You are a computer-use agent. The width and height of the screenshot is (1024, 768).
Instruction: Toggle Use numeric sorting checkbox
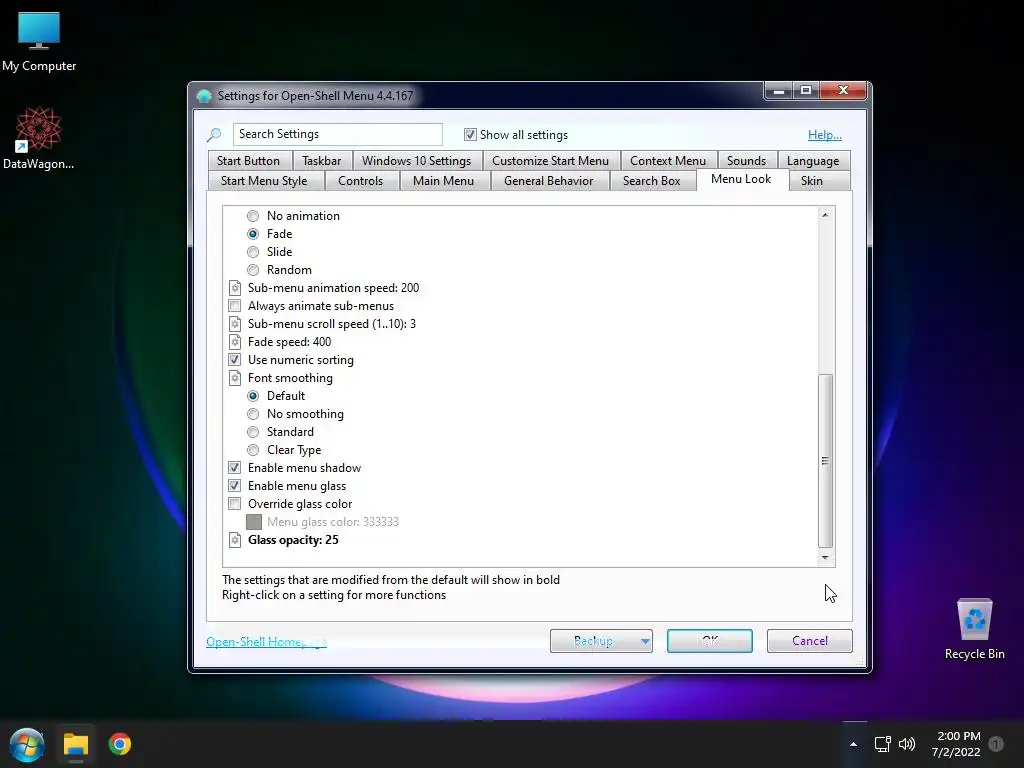pos(234,360)
